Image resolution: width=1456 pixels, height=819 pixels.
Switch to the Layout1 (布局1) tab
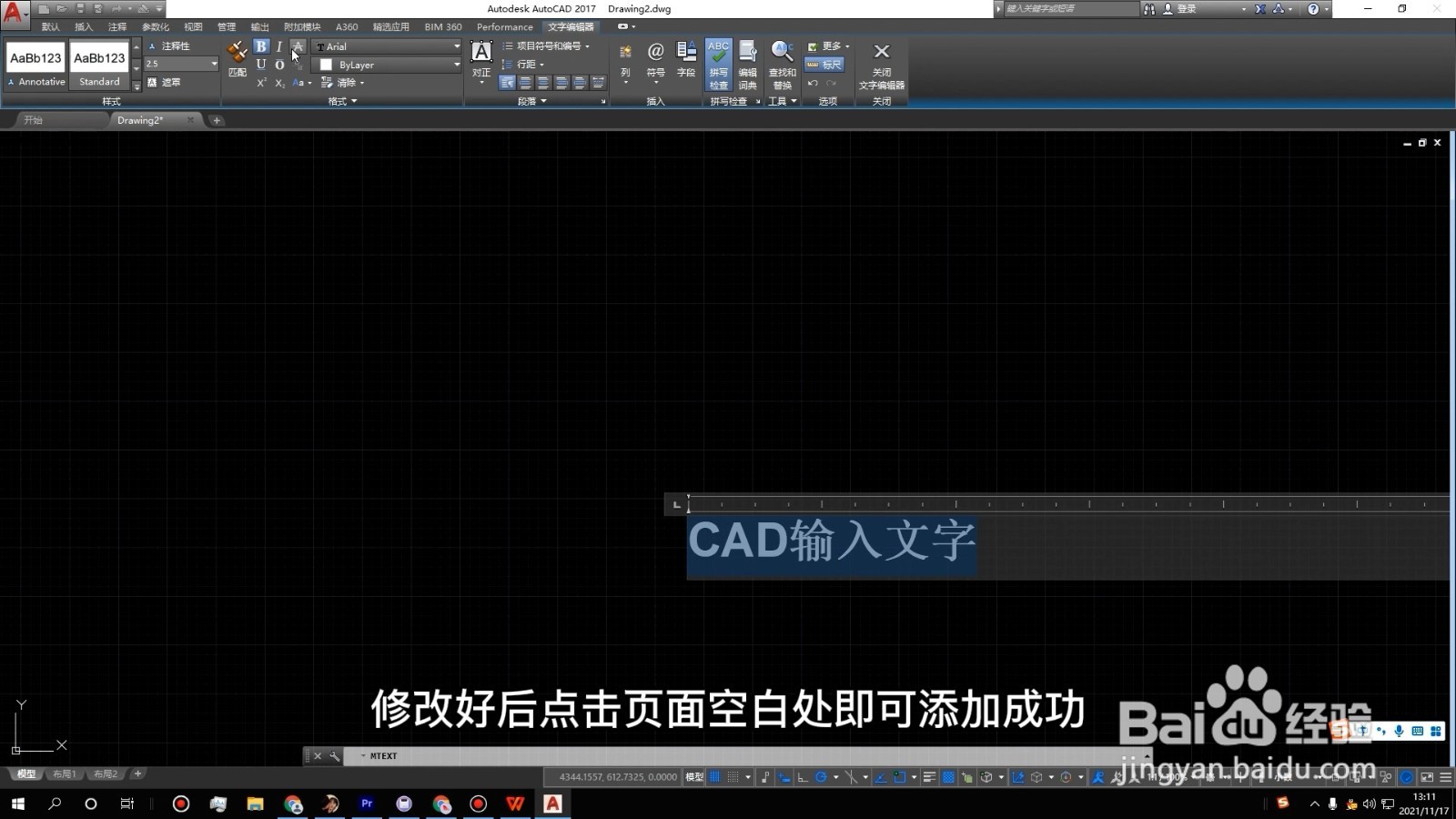click(64, 774)
